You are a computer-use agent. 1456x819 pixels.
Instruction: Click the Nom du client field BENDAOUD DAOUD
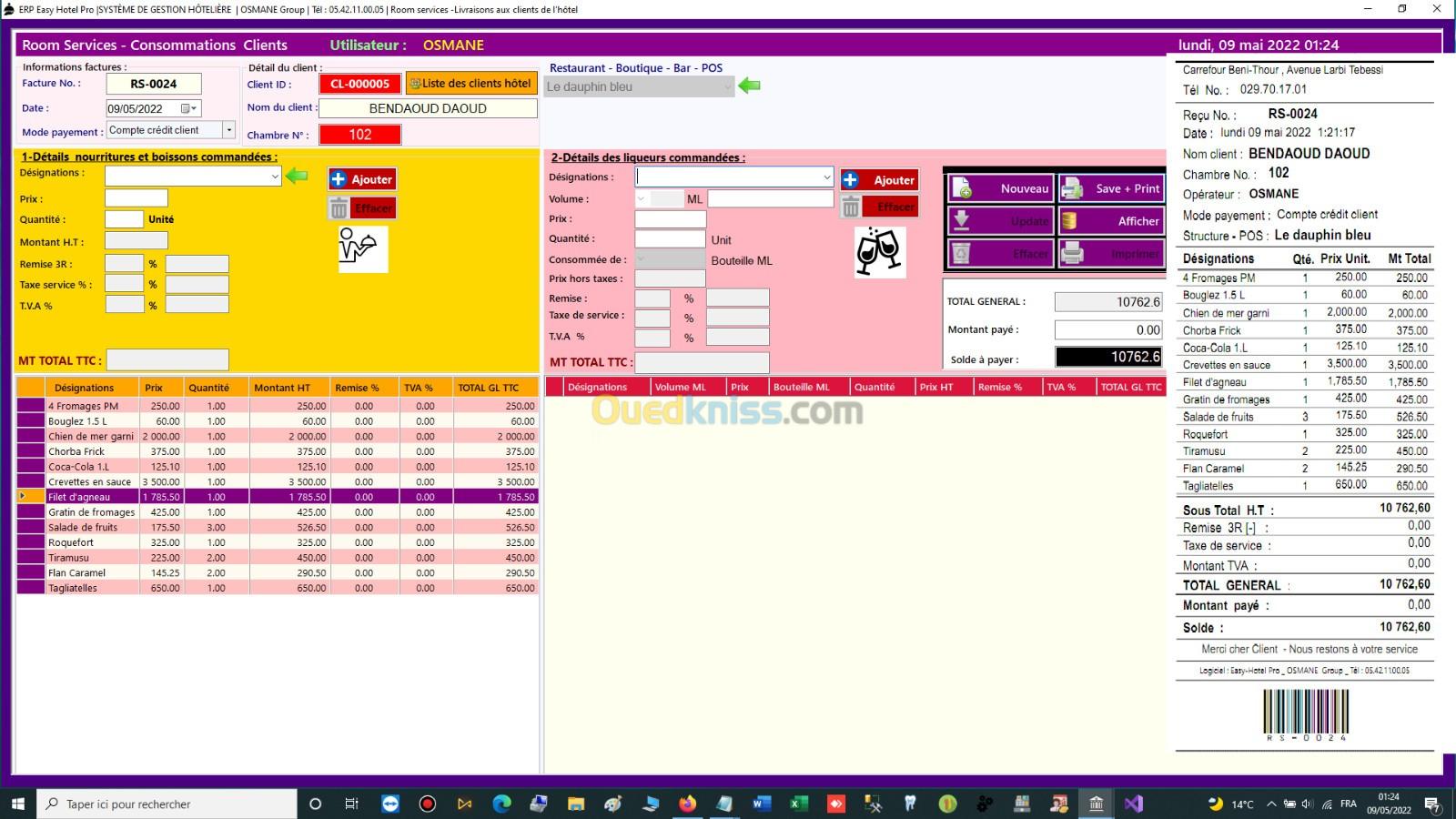(x=428, y=108)
